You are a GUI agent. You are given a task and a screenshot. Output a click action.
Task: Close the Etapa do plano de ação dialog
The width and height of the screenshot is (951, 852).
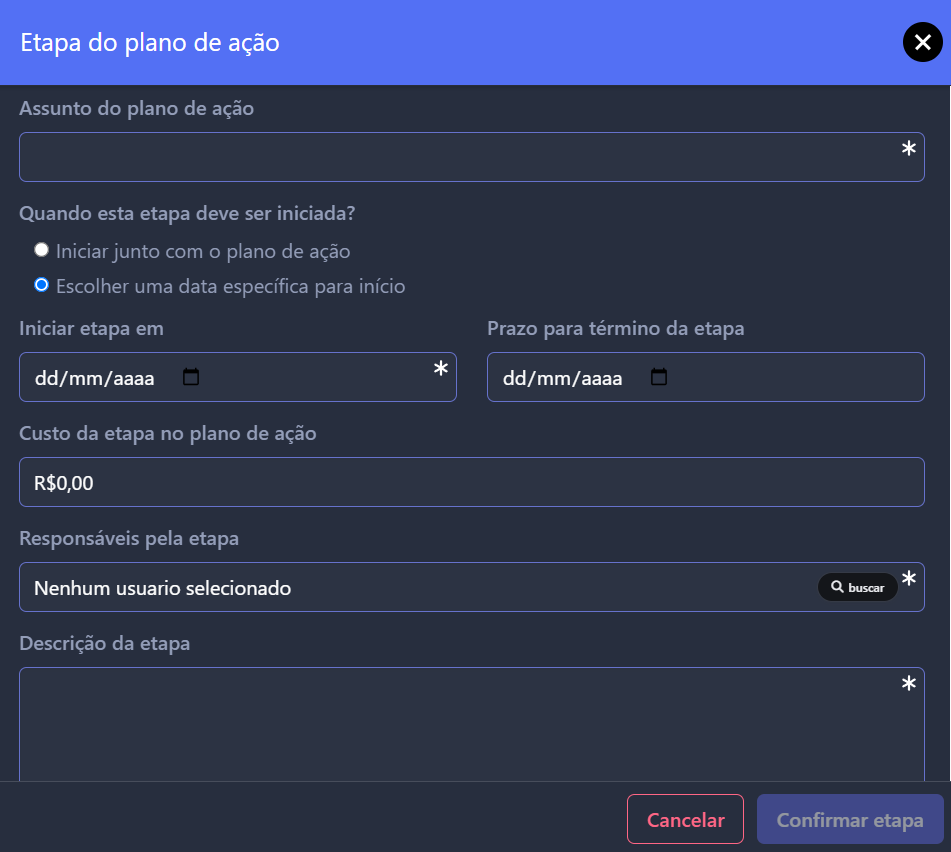922,42
